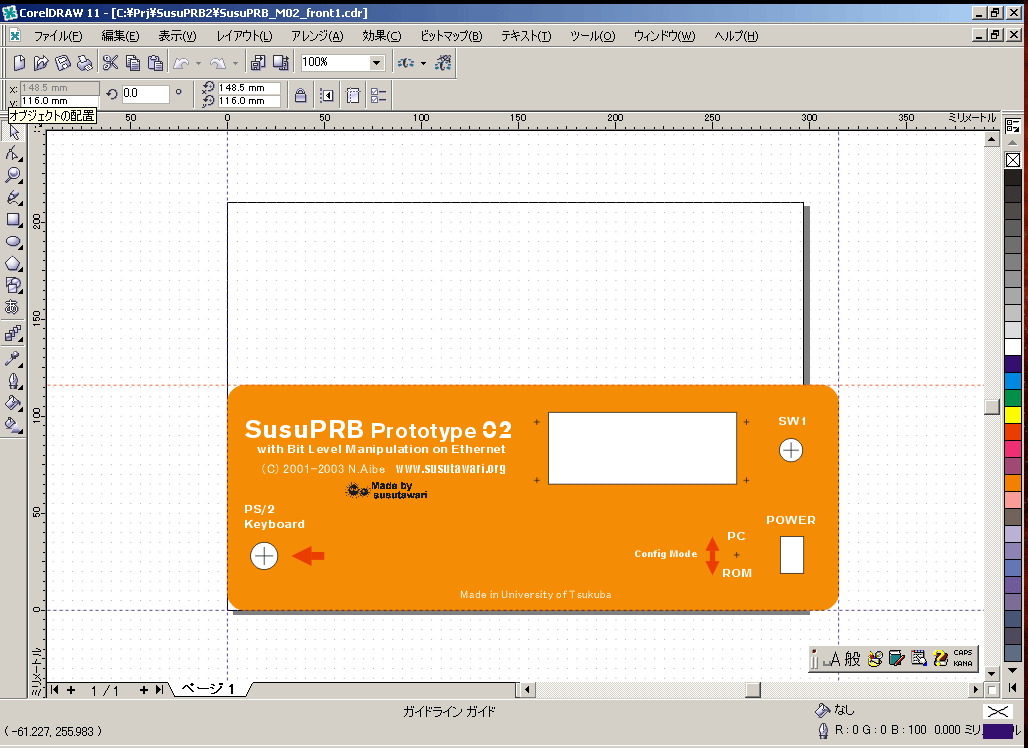Create a new document
This screenshot has width=1028, height=748.
click(20, 63)
